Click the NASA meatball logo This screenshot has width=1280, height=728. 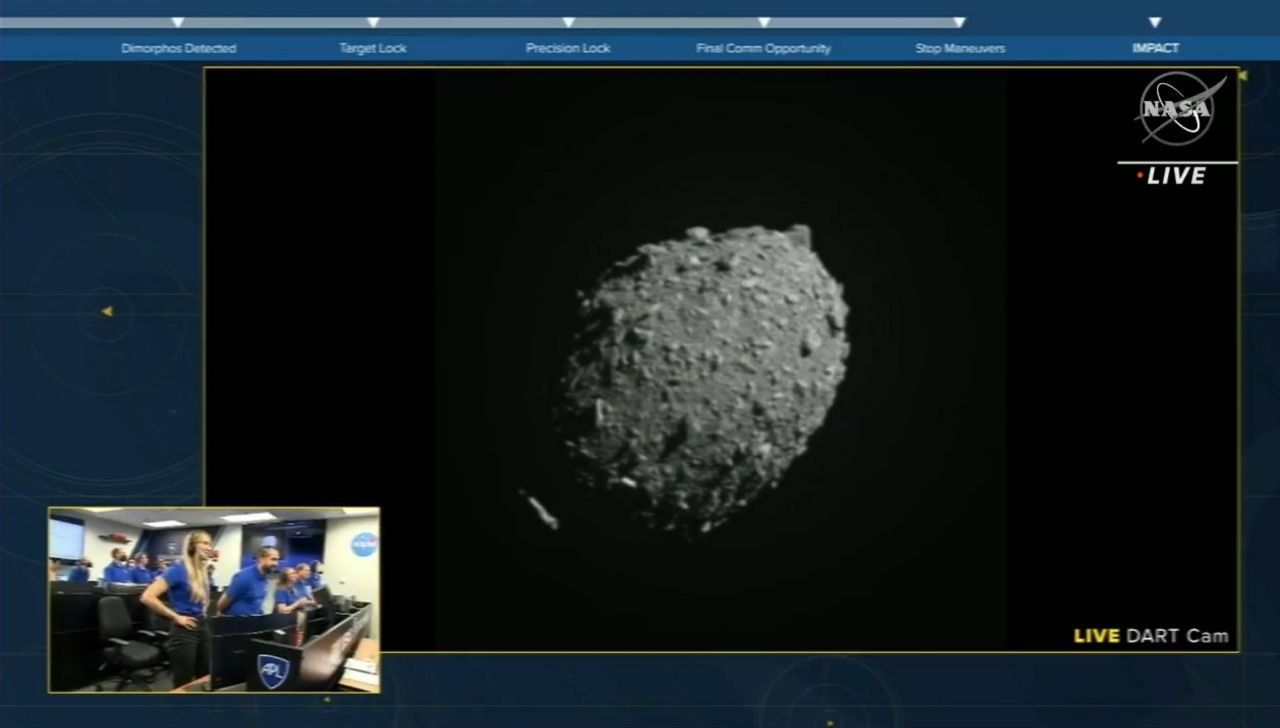click(1176, 110)
